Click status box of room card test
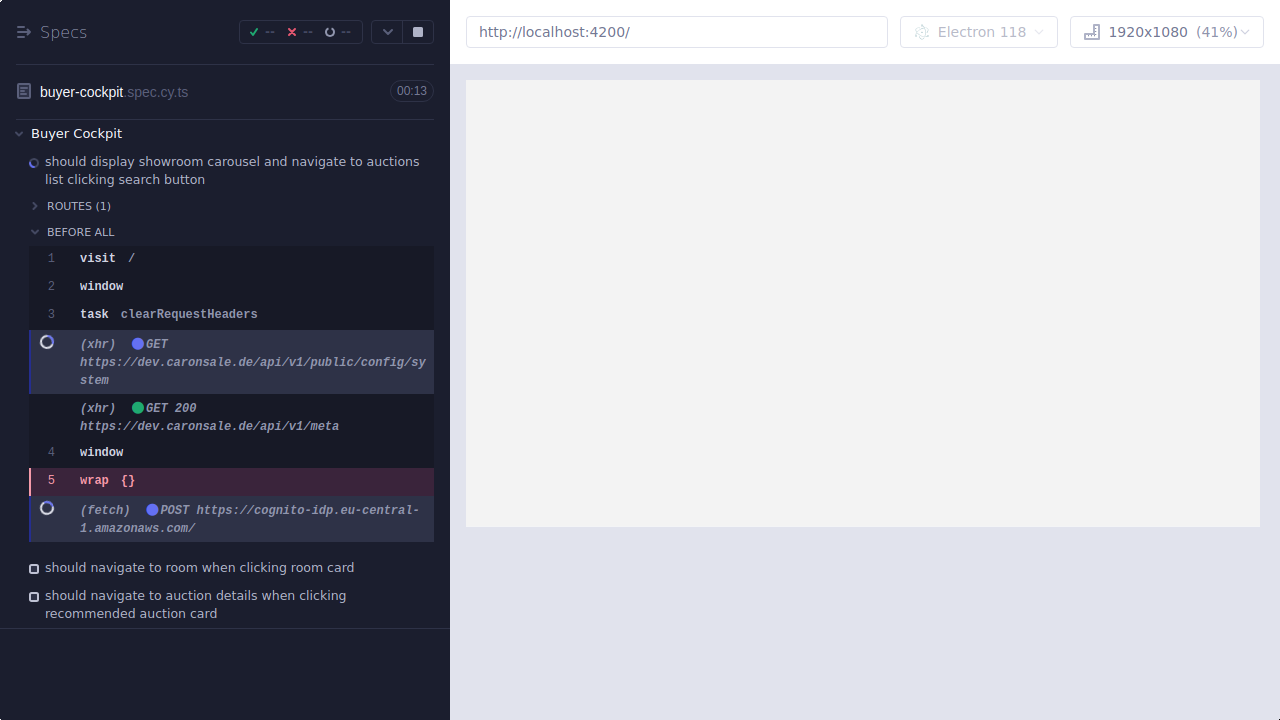 [x=34, y=568]
